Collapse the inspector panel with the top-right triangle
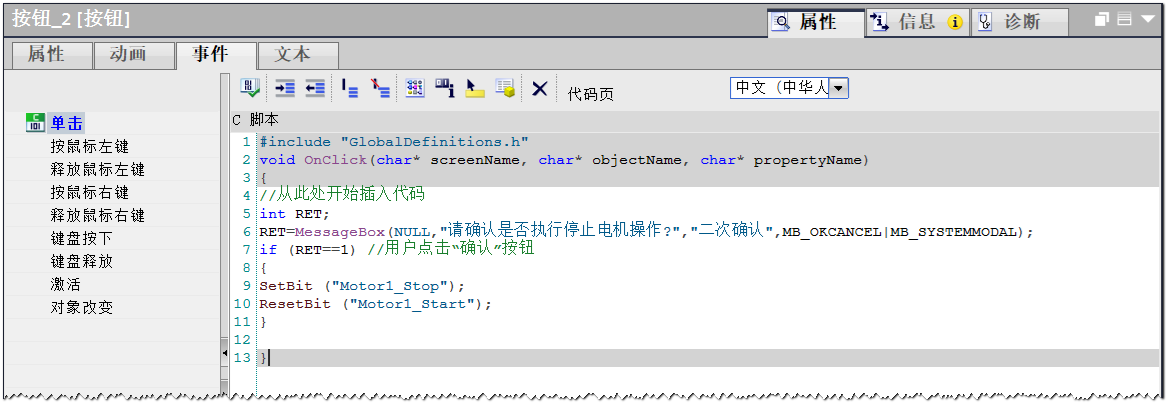The width and height of the screenshot is (1167, 409). pos(1147,20)
